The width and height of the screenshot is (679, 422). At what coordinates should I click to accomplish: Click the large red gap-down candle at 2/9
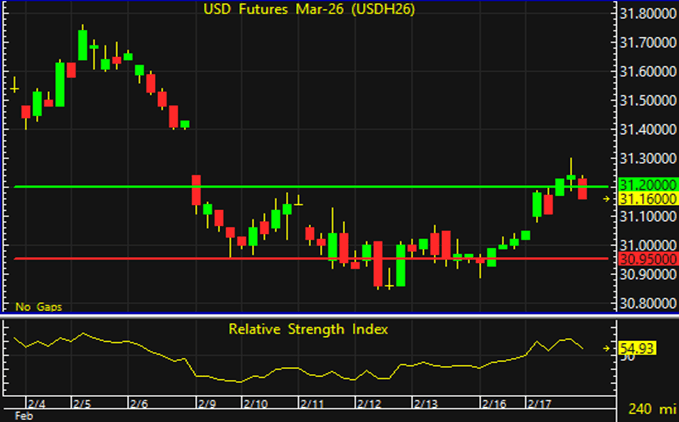click(197, 190)
